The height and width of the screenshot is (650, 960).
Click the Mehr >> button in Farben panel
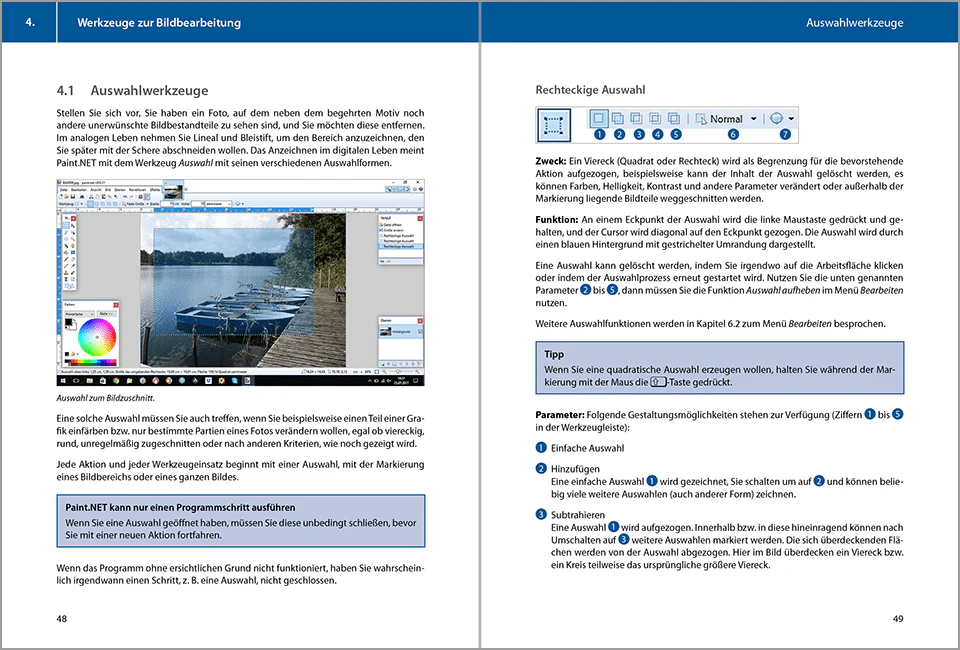pos(107,314)
